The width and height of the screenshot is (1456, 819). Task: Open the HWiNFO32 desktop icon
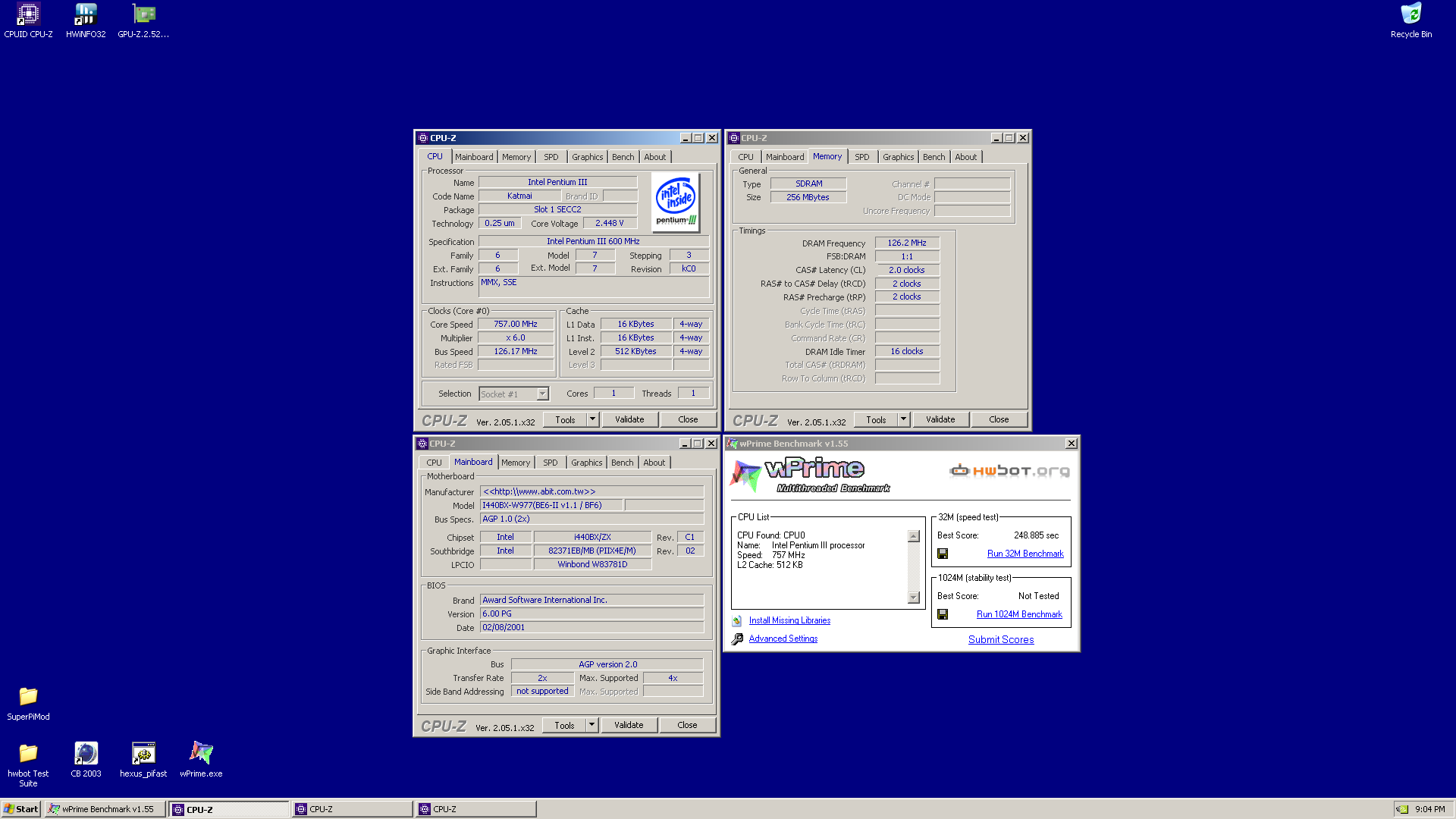click(86, 20)
